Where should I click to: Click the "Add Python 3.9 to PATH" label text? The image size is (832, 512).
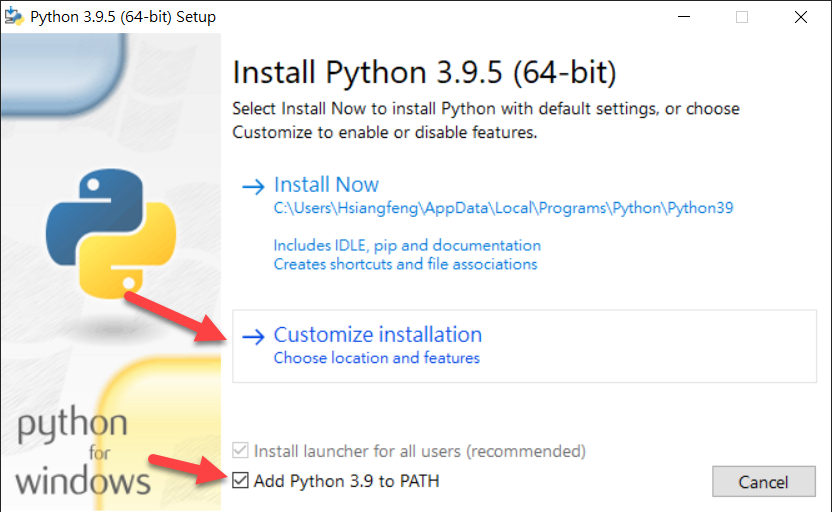tap(346, 481)
